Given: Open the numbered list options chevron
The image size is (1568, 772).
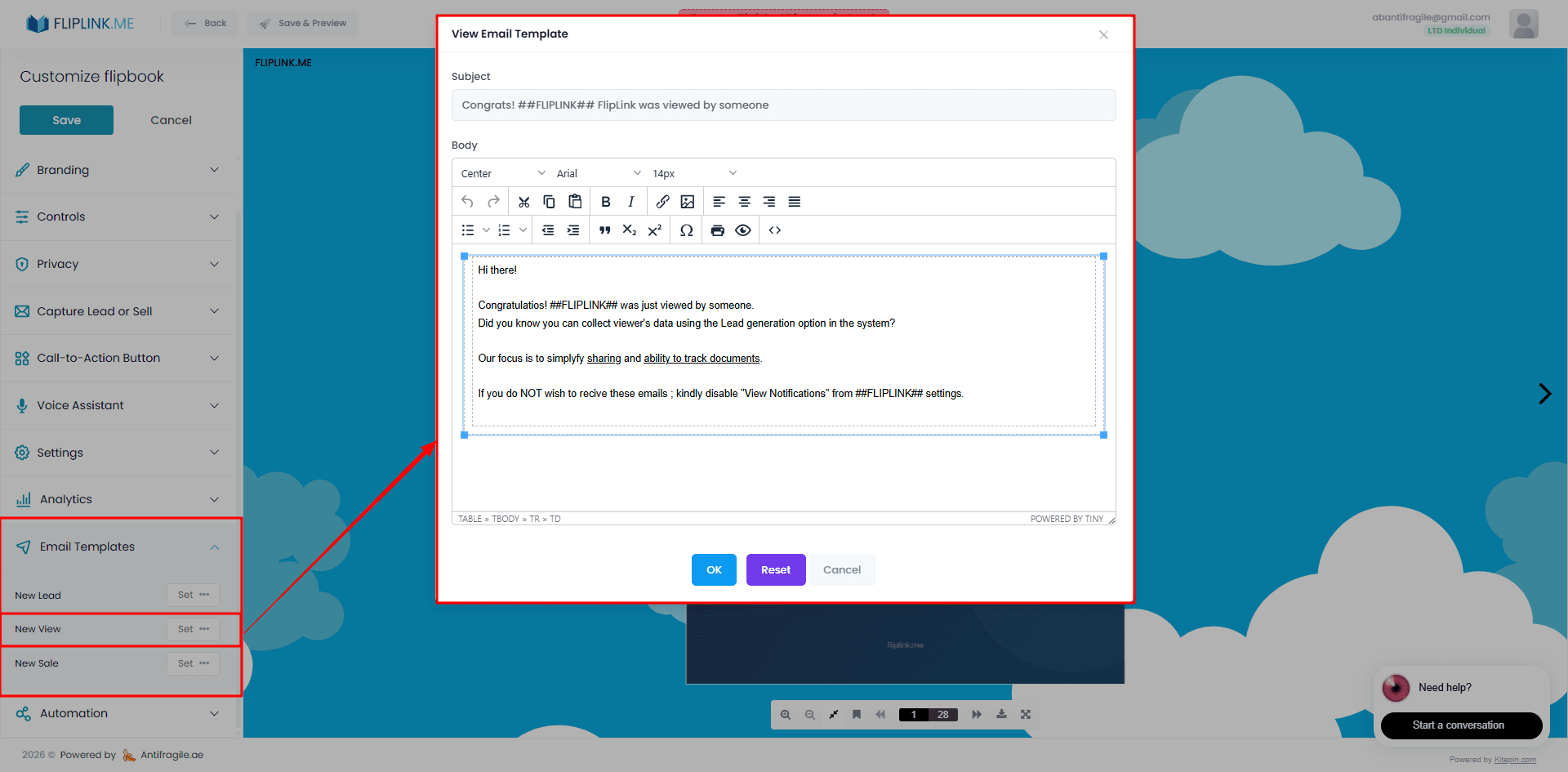Looking at the screenshot, I should [x=523, y=230].
